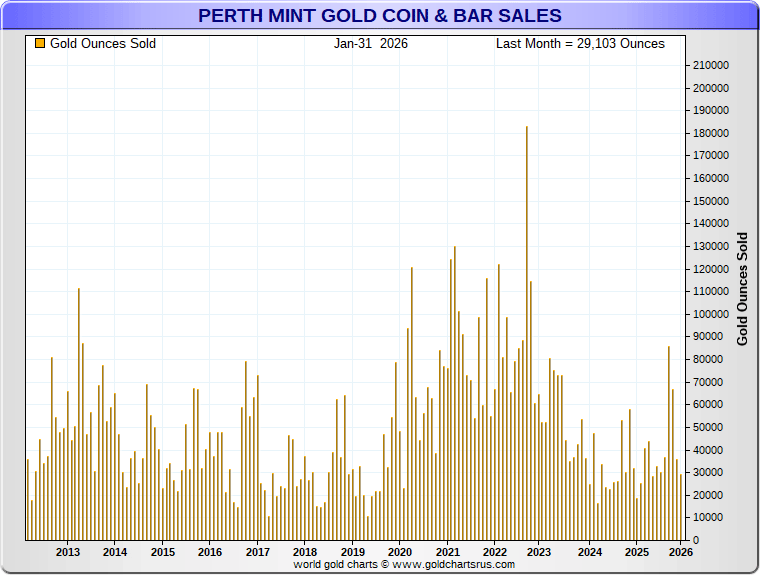Click the 0 y-axis tick label

[x=694, y=540]
